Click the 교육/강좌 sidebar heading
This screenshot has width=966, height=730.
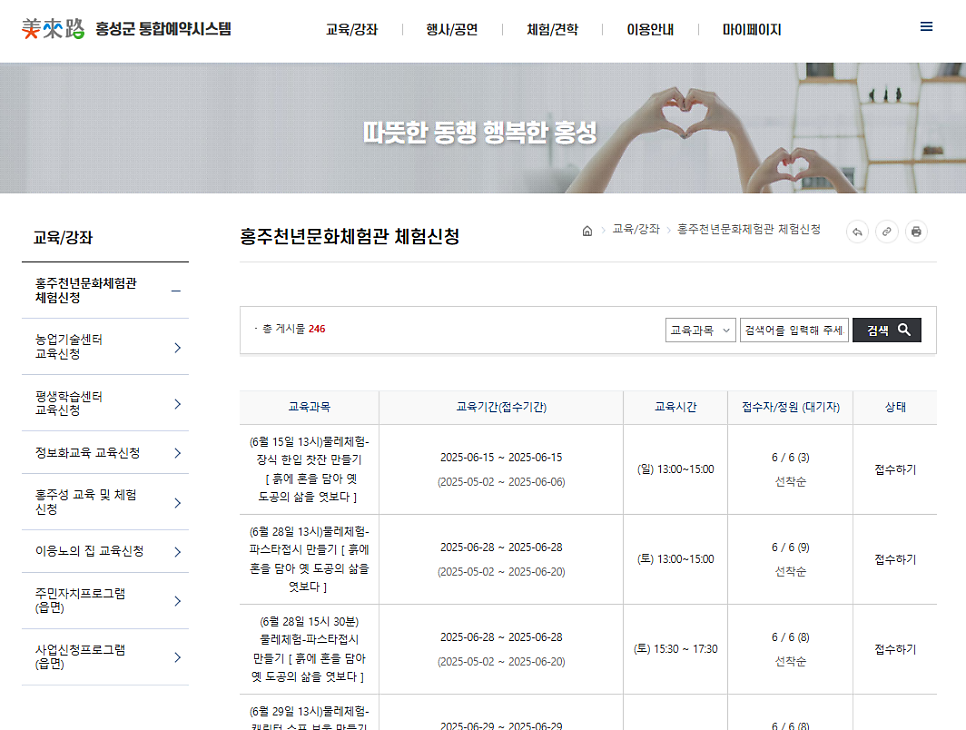click(x=63, y=238)
